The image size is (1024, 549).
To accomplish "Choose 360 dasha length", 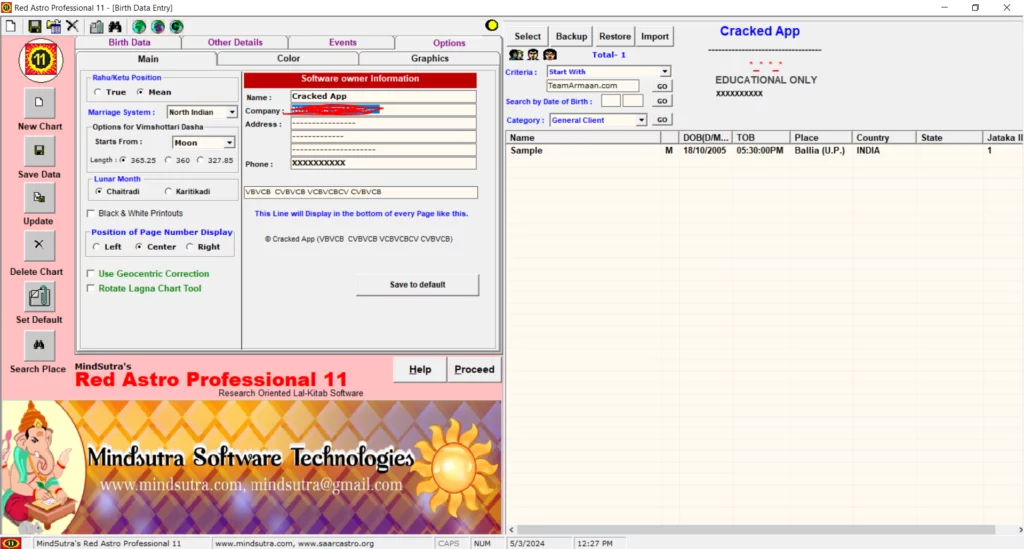I will tap(168, 160).
